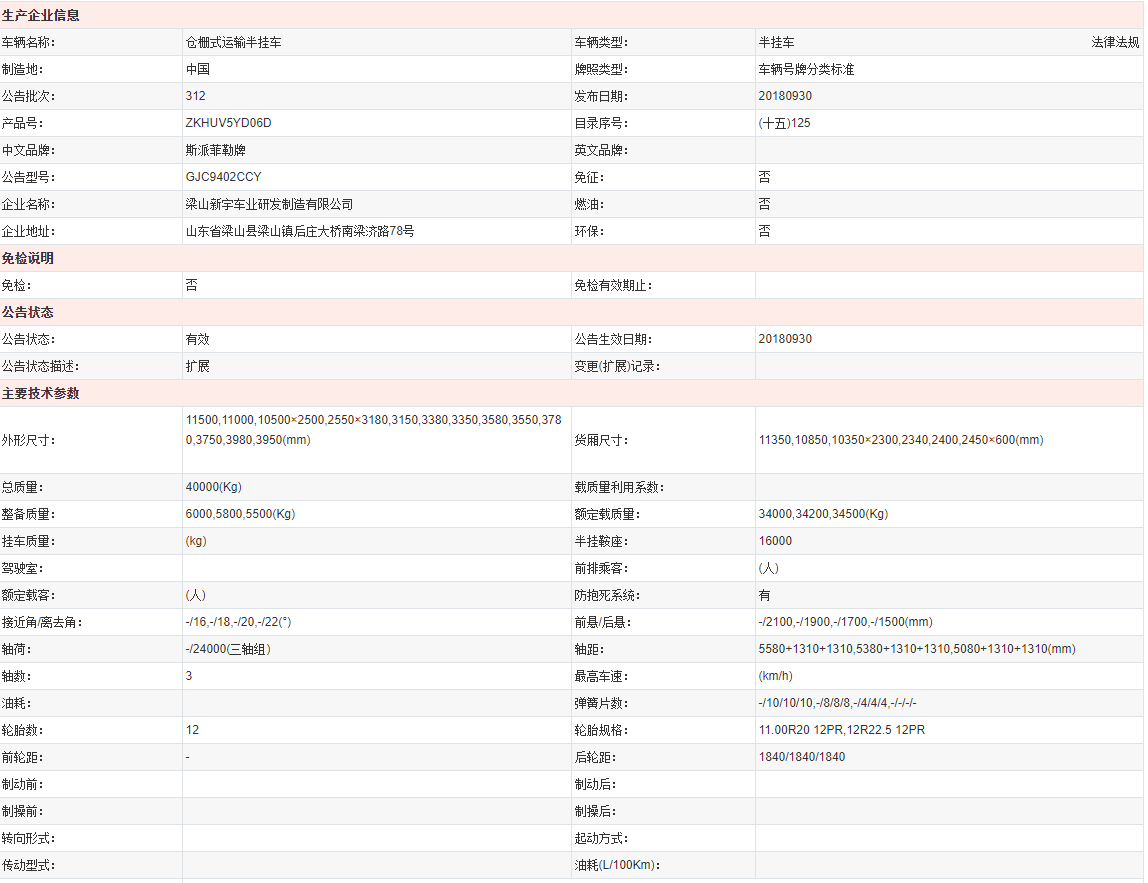This screenshot has height=883, width=1148.
Task: Click the model value GJC9402CCY
Action: point(223,178)
